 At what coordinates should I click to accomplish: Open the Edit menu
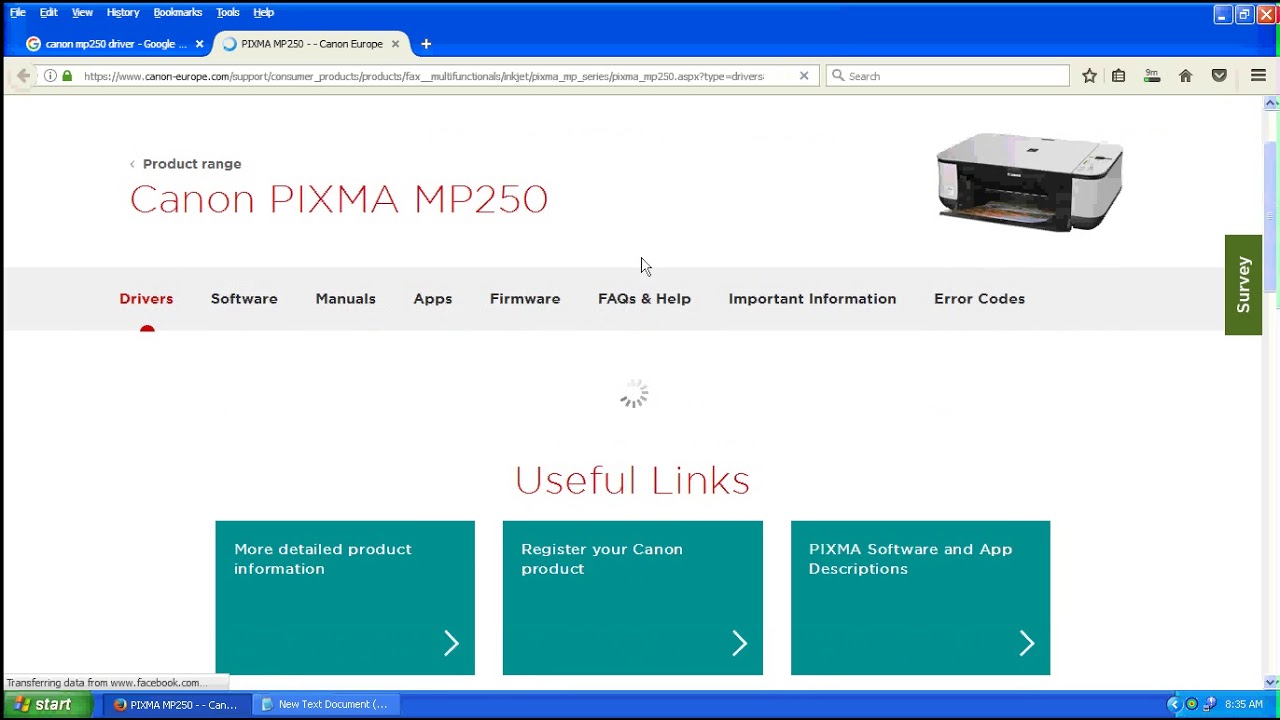[x=48, y=12]
